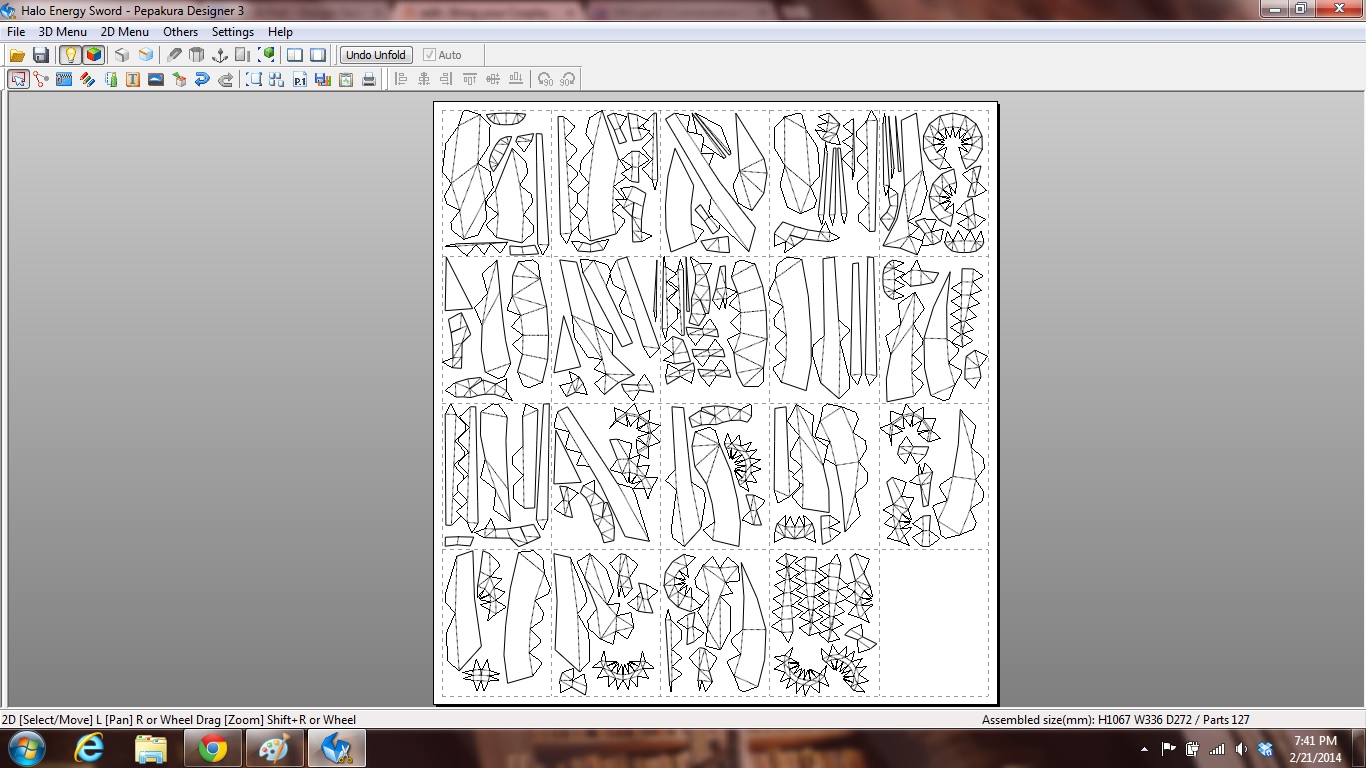This screenshot has width=1366, height=768.
Task: Click the Save floppy disk icon
Action: [41, 55]
